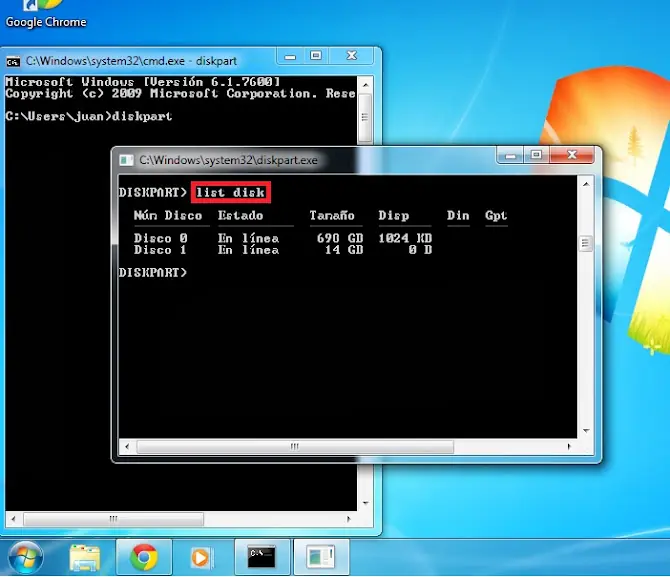The image size is (670, 577).
Task: Click the last taskbar application icon
Action: [321, 556]
